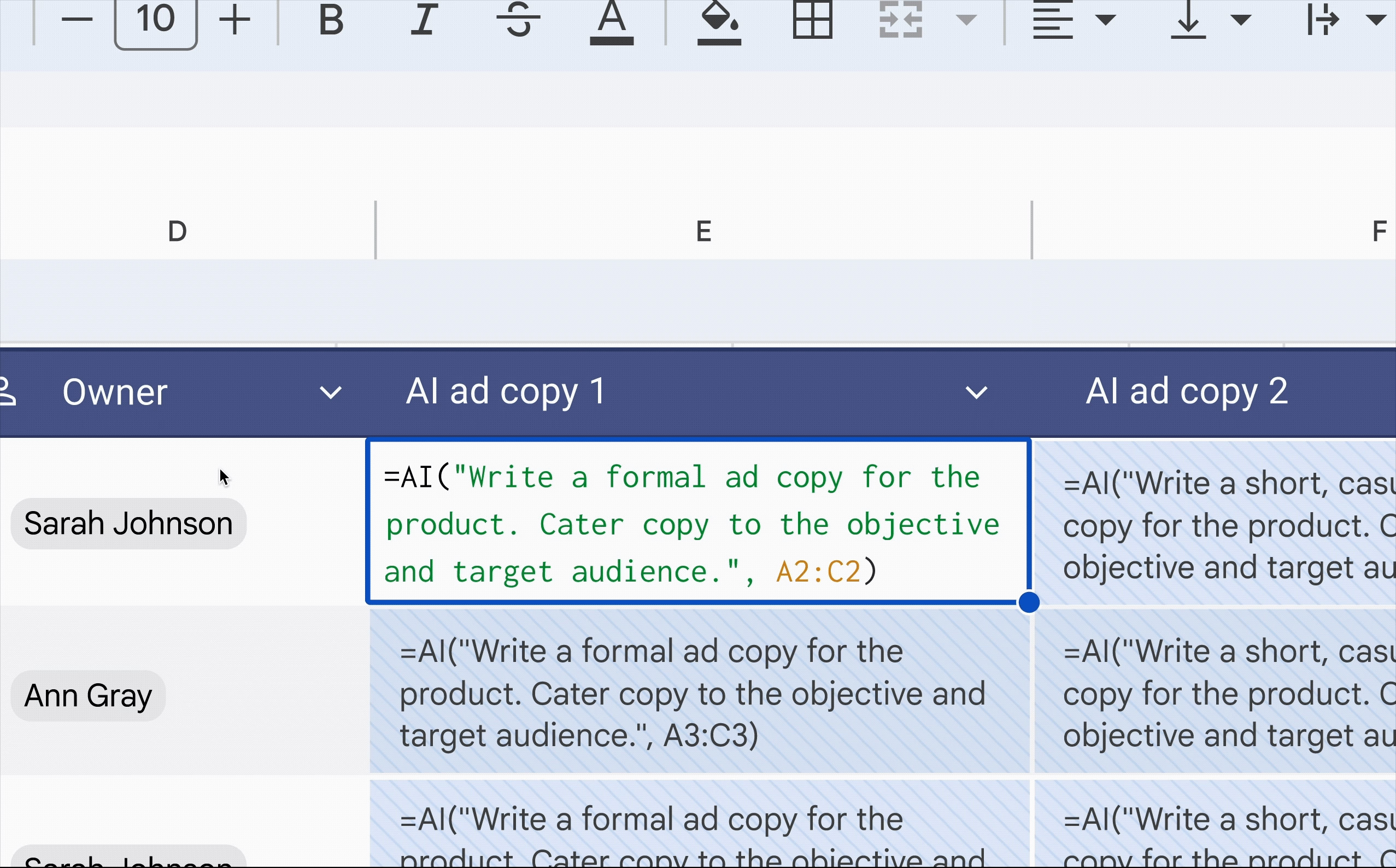1396x868 pixels.
Task: Select column D header
Action: 178,231
